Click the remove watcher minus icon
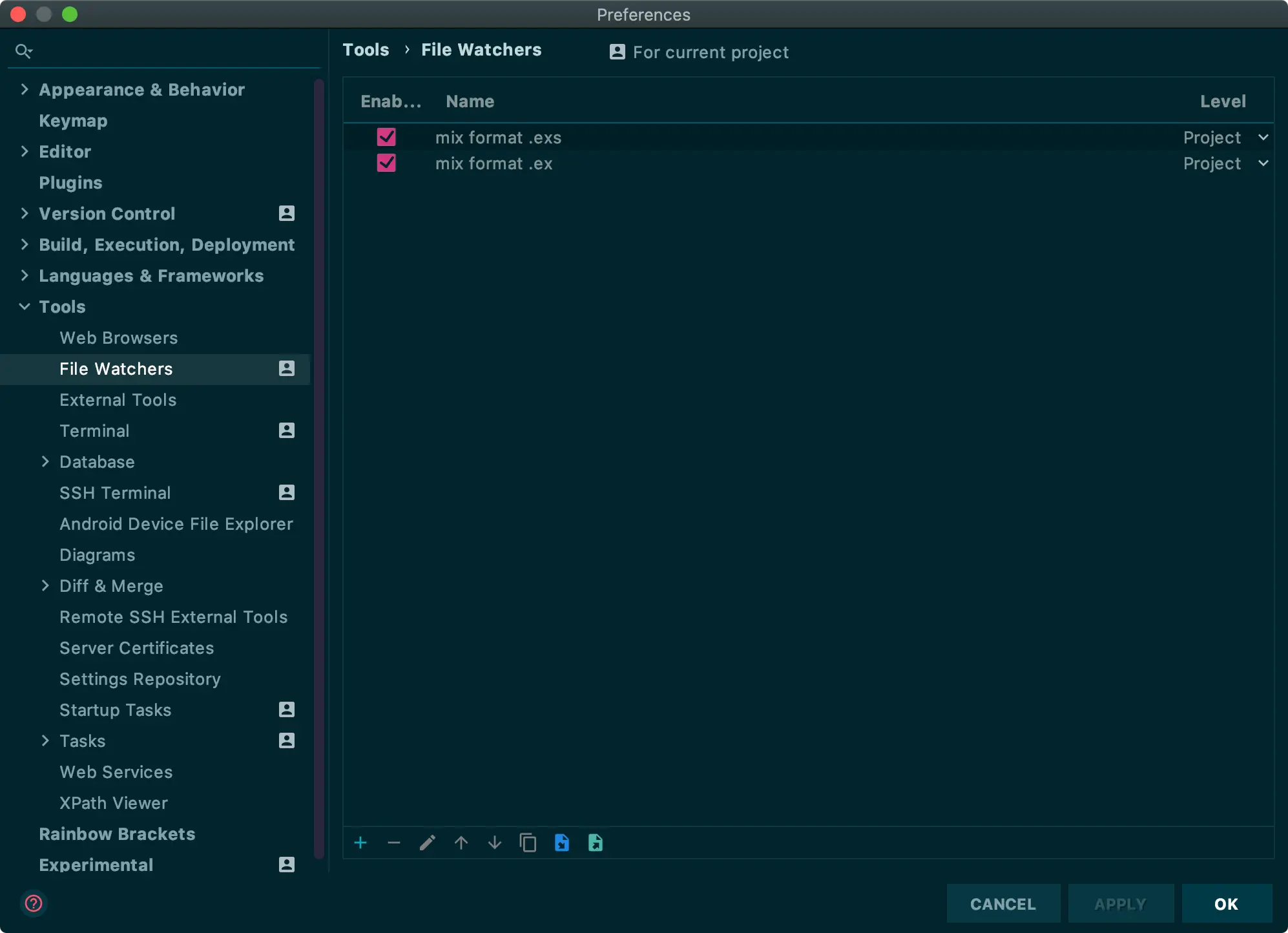Screen dimensions: 1288x933 (394, 843)
